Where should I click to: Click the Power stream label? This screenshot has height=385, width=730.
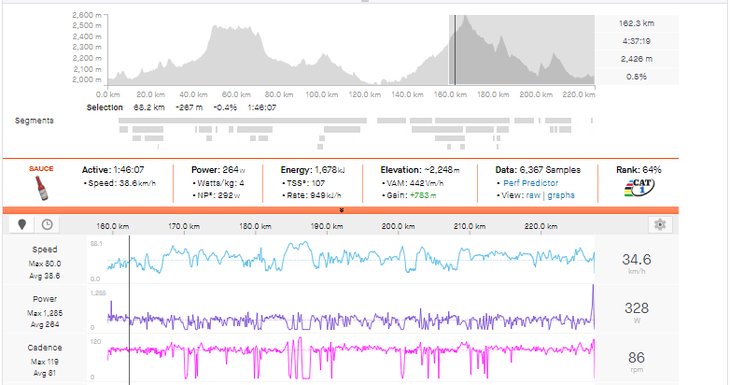(45, 299)
